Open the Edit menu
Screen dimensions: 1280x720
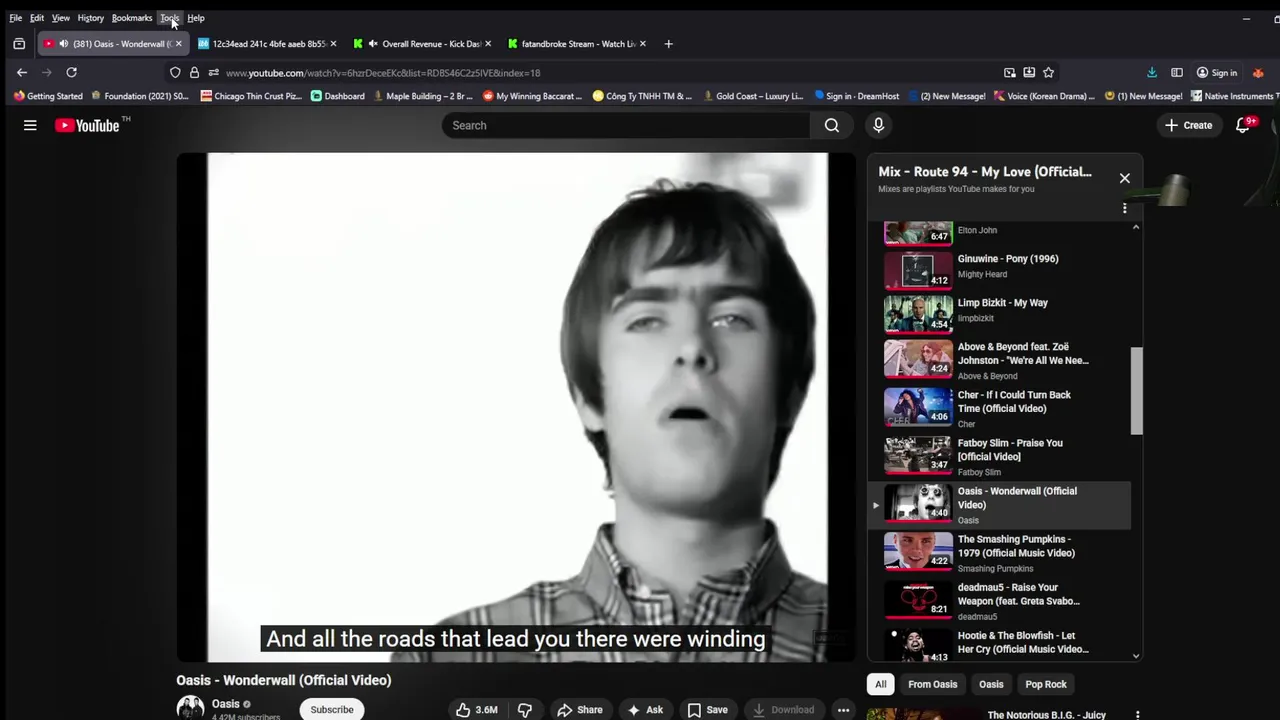pos(37,18)
